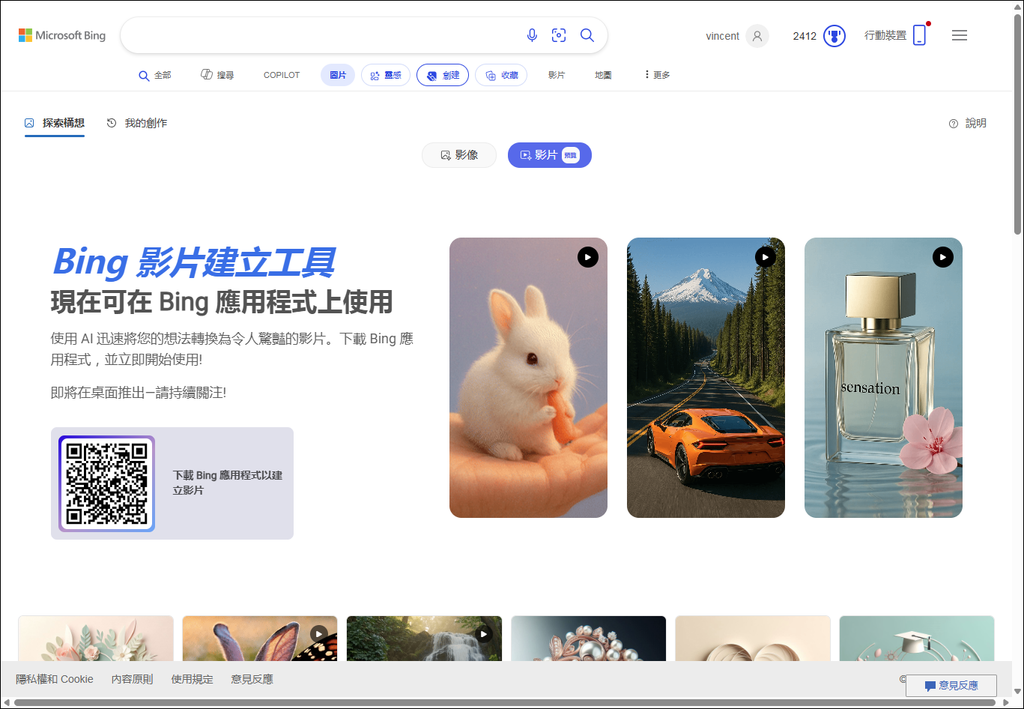Click the vertical scrollbar thumb

[x=1017, y=124]
